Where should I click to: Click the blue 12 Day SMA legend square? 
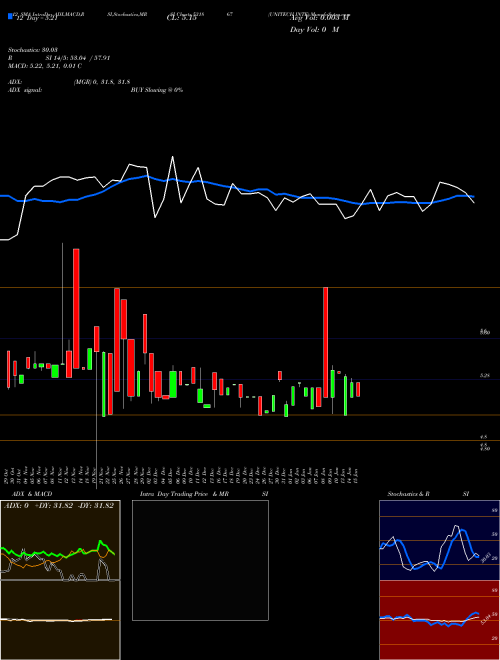tap(10, 16)
